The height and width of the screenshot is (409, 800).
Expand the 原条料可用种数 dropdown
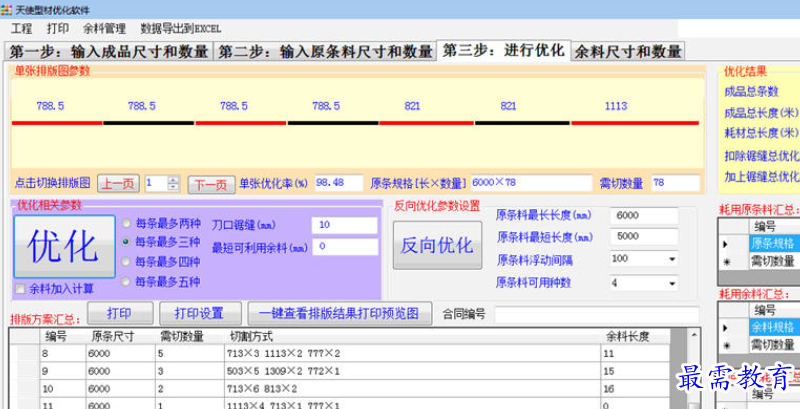tap(671, 283)
